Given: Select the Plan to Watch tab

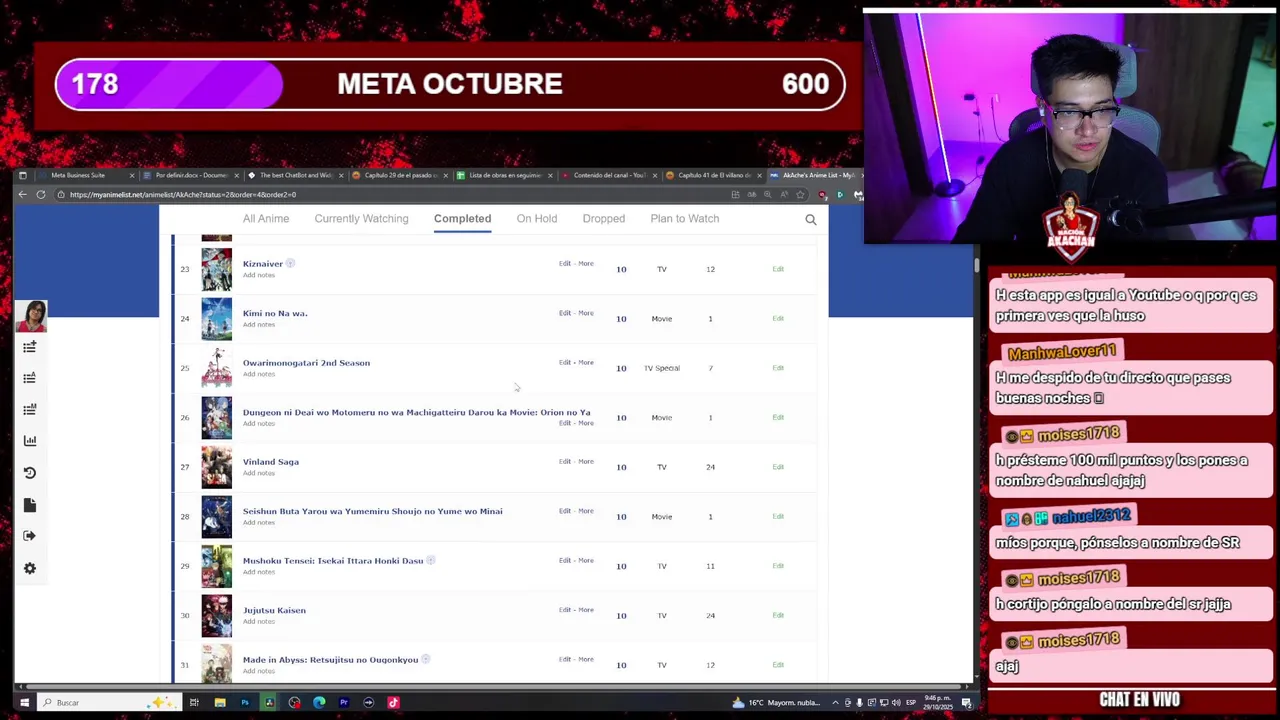Looking at the screenshot, I should (x=684, y=219).
